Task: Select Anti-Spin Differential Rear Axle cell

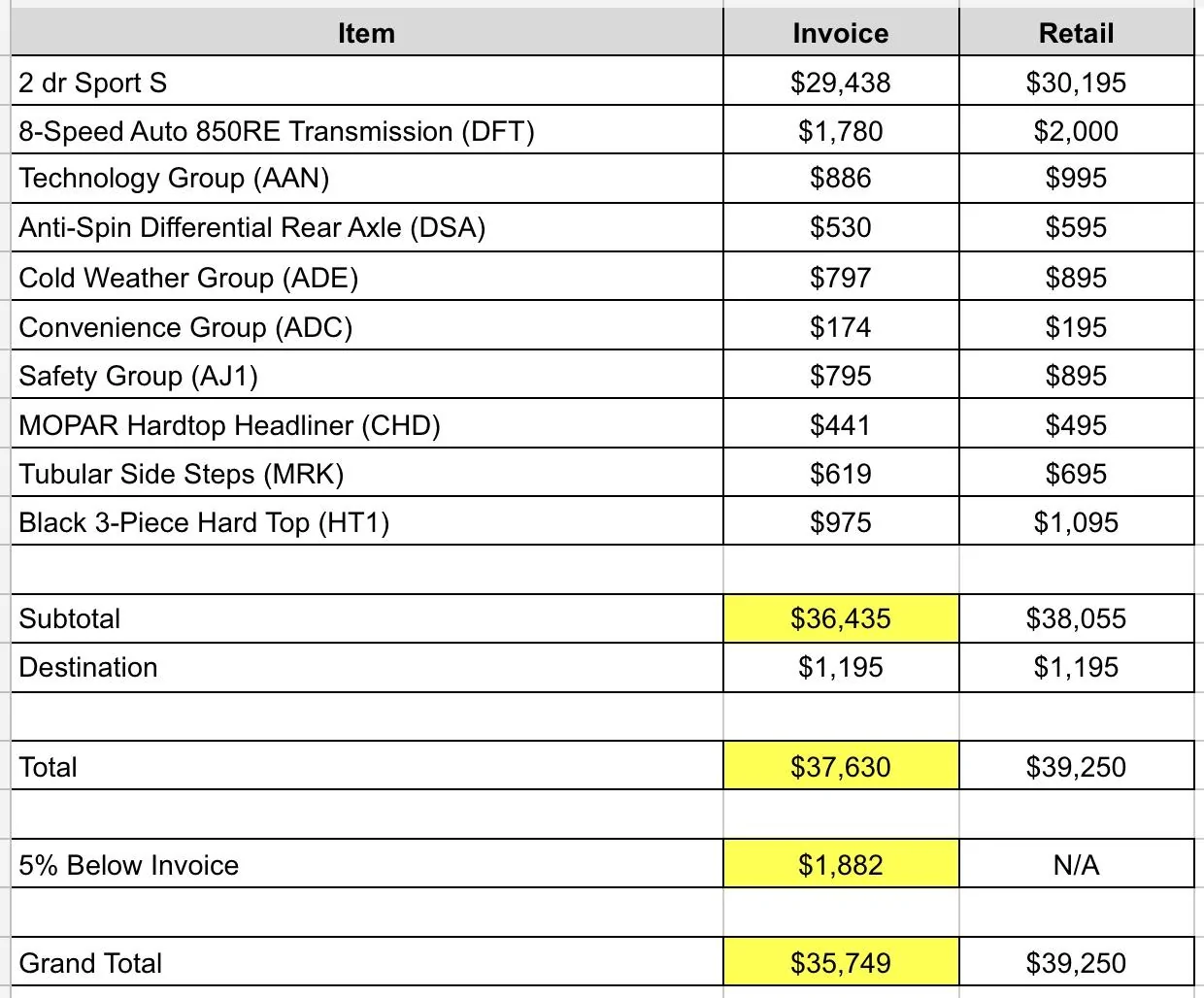Action: click(367, 227)
